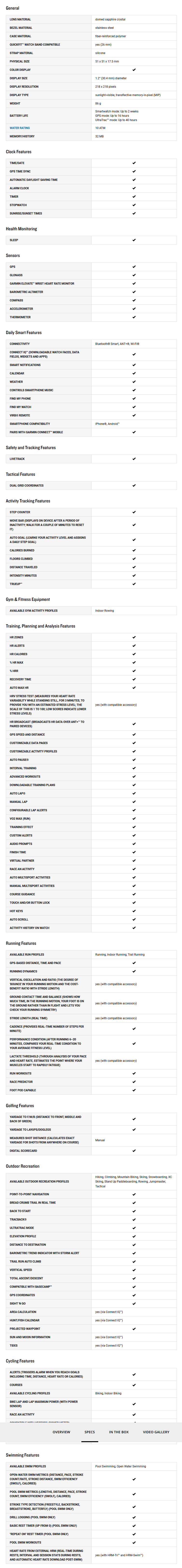Click the Swimming Features heading

pyautogui.click(x=23, y=1455)
